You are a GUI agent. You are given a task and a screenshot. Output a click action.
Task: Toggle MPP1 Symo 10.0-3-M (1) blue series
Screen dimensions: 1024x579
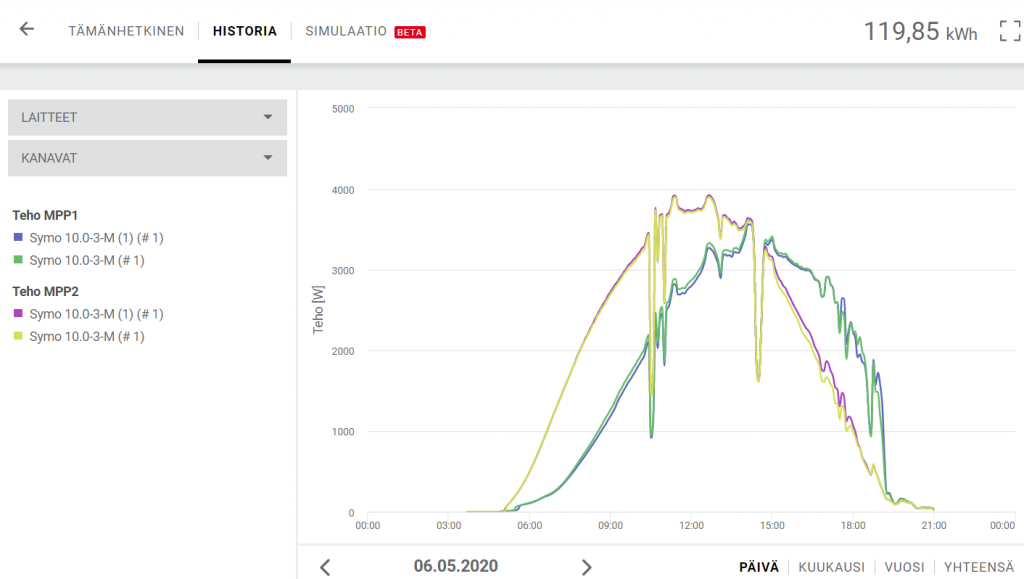tap(96, 238)
